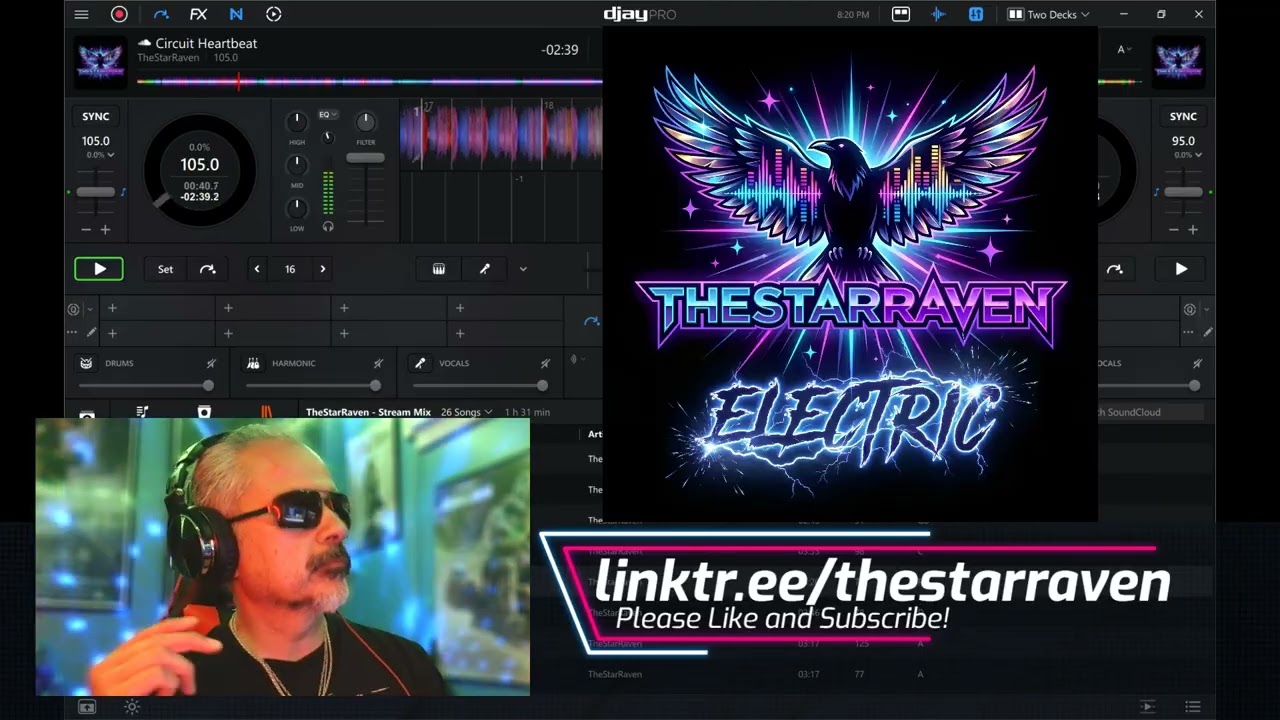Screen dimensions: 1280x720
Task: Open the Two Decks layout dropdown
Action: coord(1049,14)
